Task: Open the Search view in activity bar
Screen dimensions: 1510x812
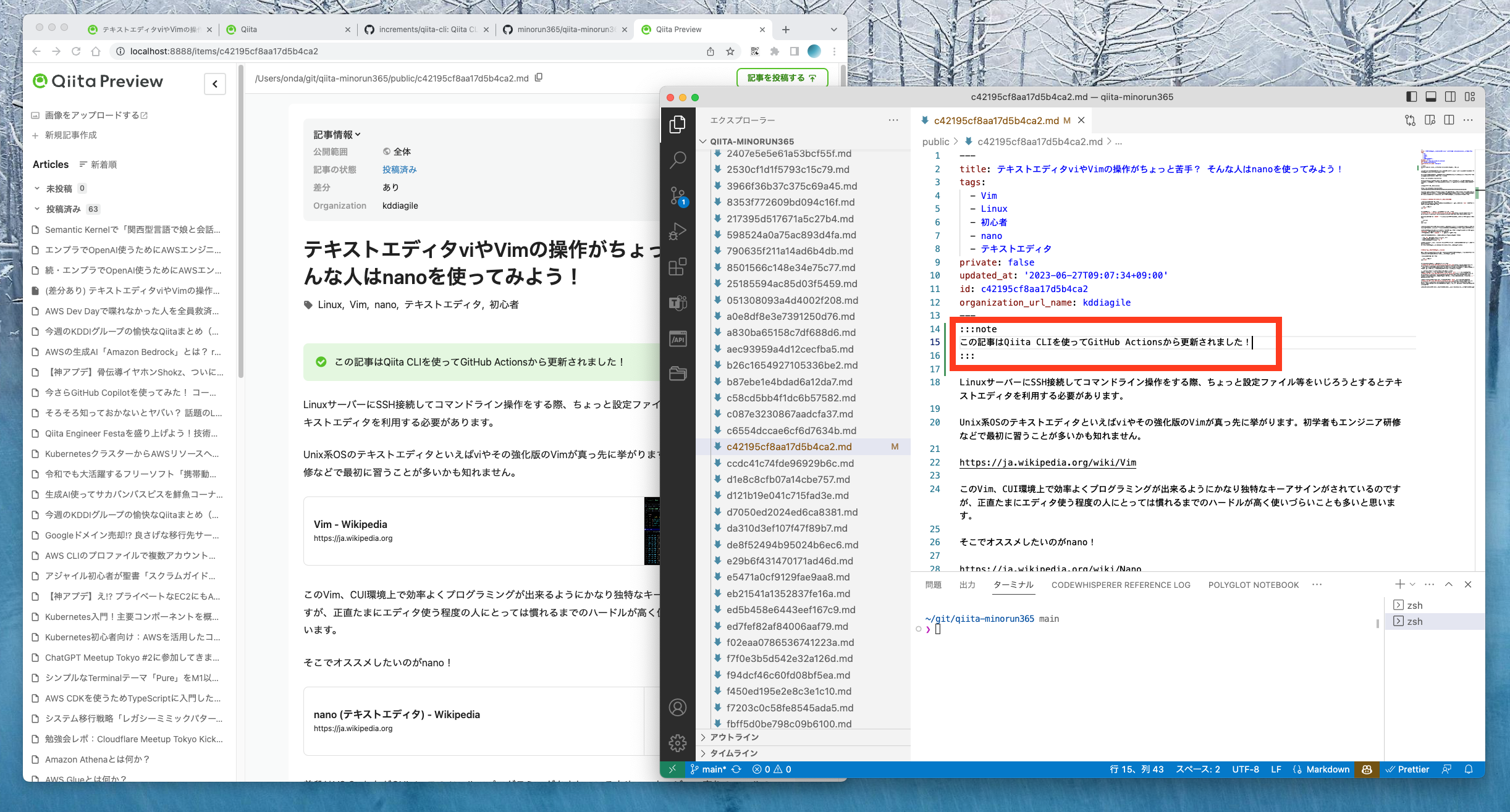Action: [678, 160]
